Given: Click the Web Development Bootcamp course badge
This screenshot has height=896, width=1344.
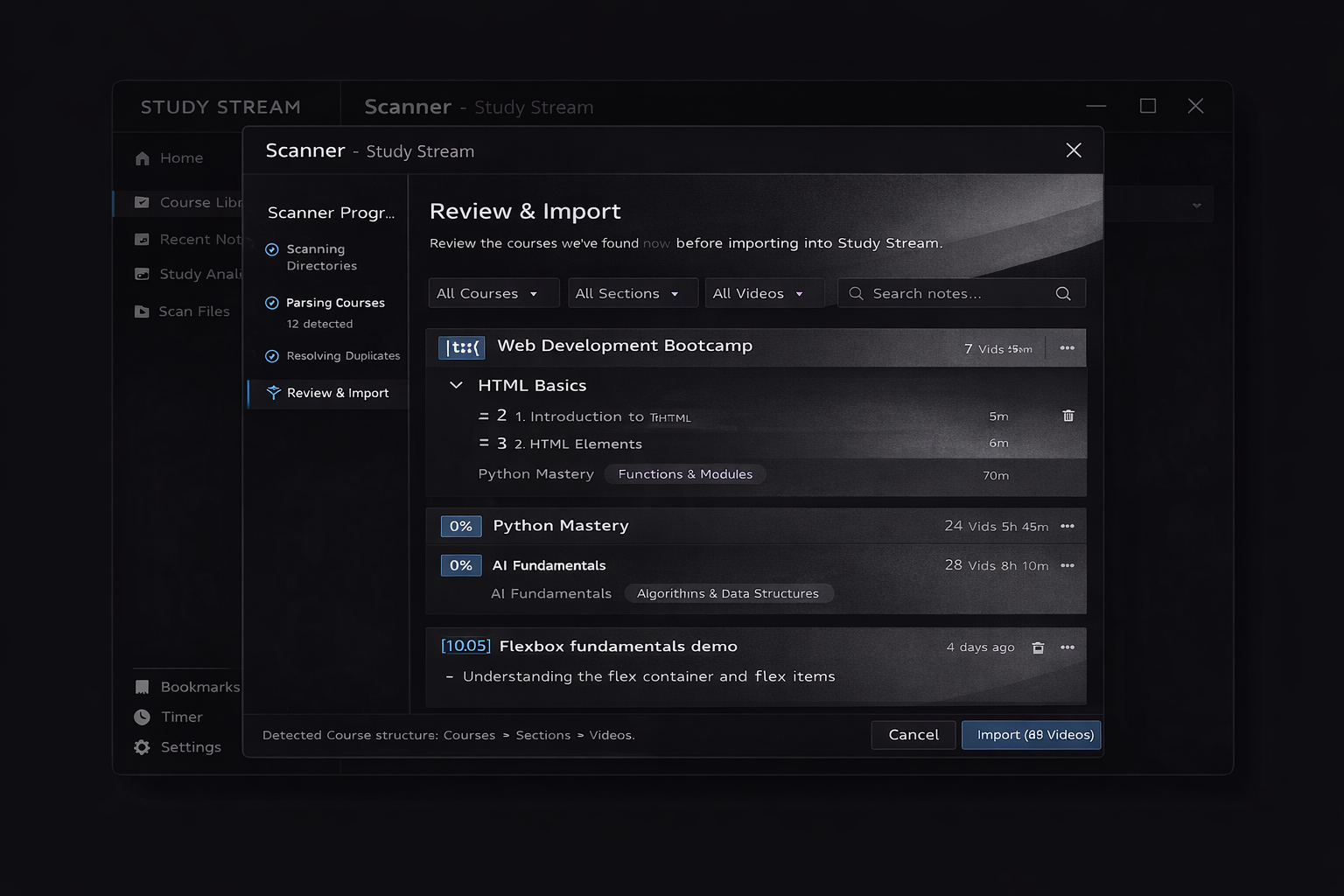Looking at the screenshot, I should coord(461,348).
